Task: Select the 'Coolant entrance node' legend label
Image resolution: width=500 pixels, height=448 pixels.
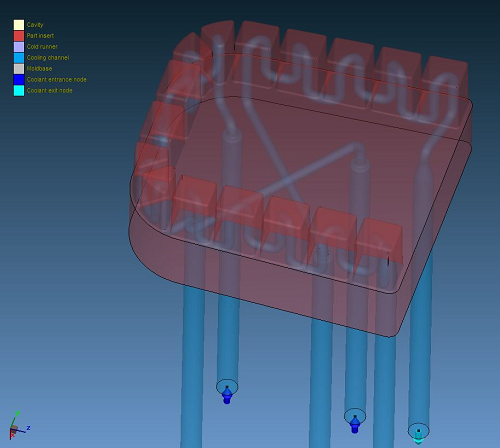Action: 56,80
